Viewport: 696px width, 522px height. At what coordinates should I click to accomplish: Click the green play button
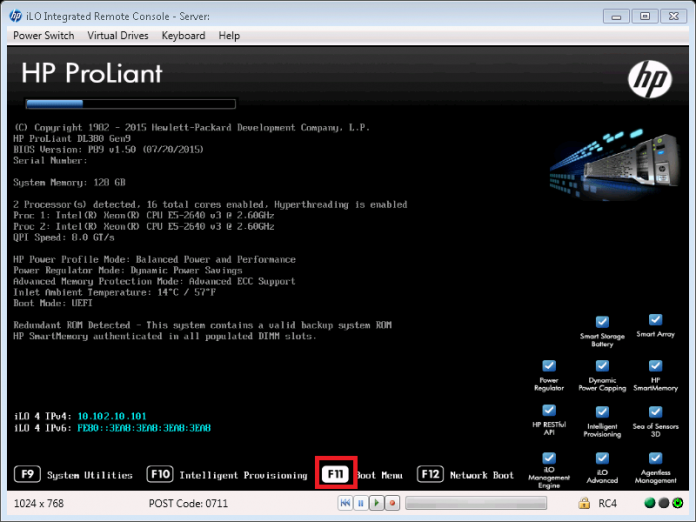[x=376, y=503]
